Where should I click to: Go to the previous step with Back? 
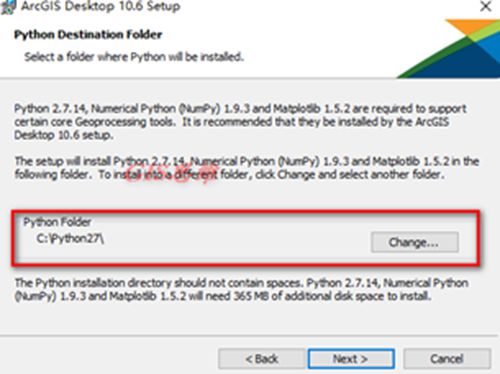262,359
